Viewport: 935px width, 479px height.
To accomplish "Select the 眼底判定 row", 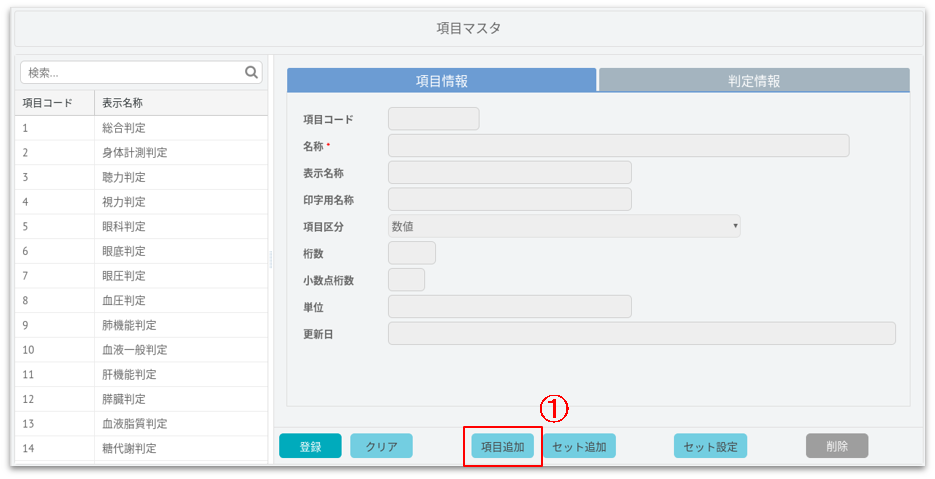I will pos(141,251).
